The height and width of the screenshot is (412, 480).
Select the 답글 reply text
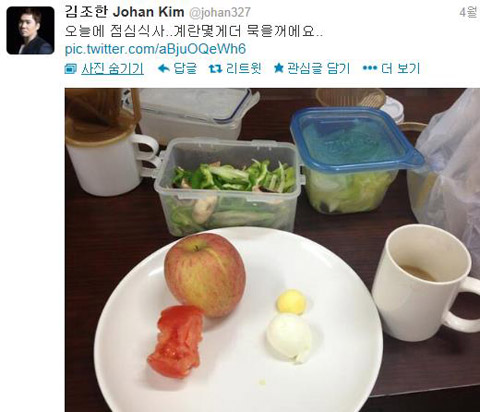tap(185, 69)
